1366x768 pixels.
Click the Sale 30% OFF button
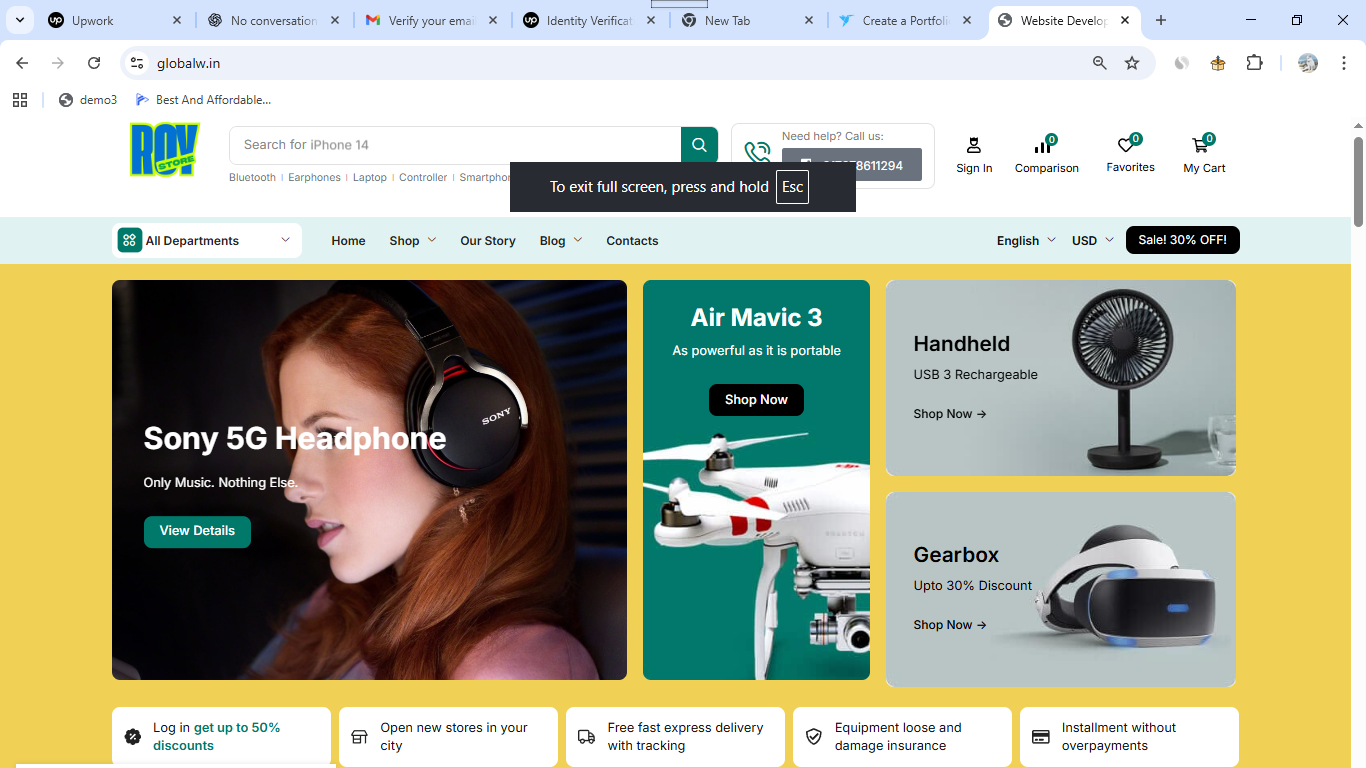pos(1182,240)
